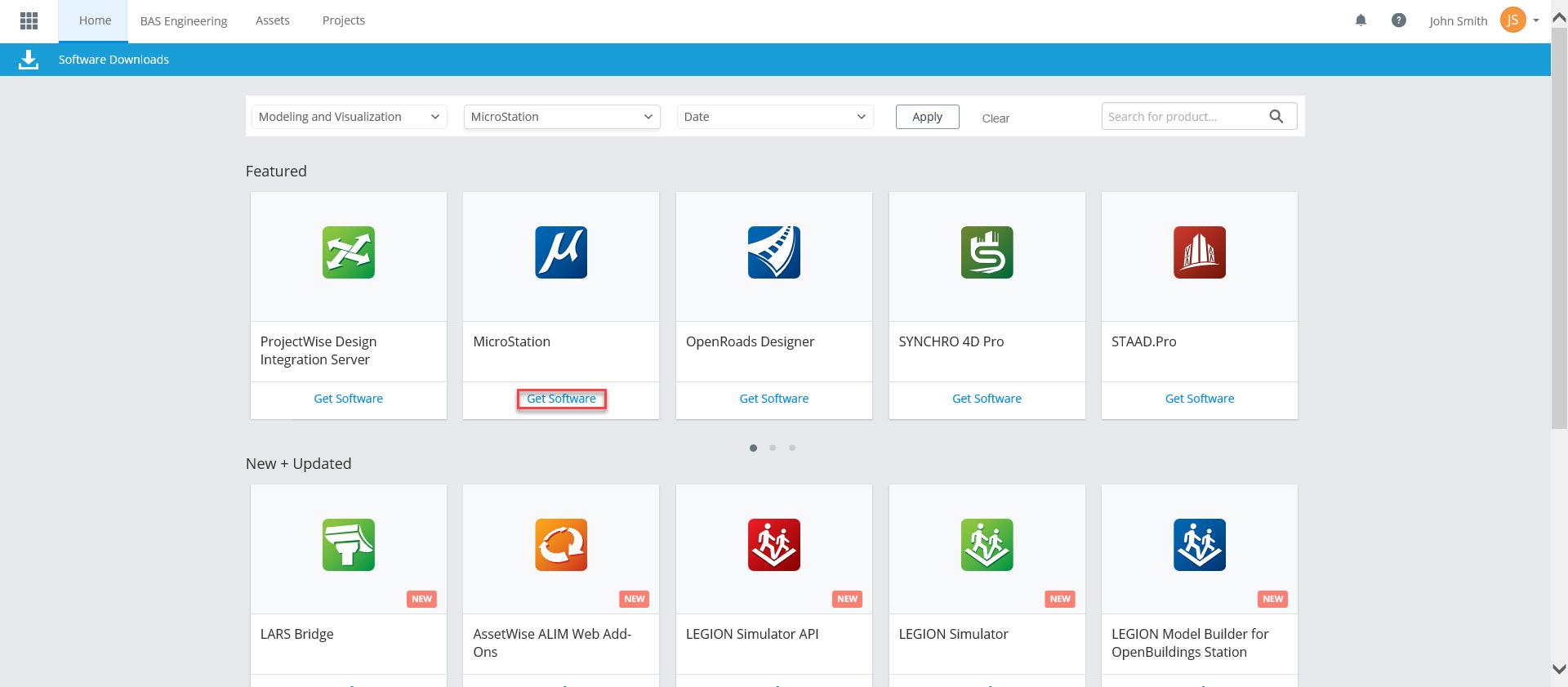Click the scrollbar up arrow
The height and width of the screenshot is (687, 1568).
coord(1559,17)
